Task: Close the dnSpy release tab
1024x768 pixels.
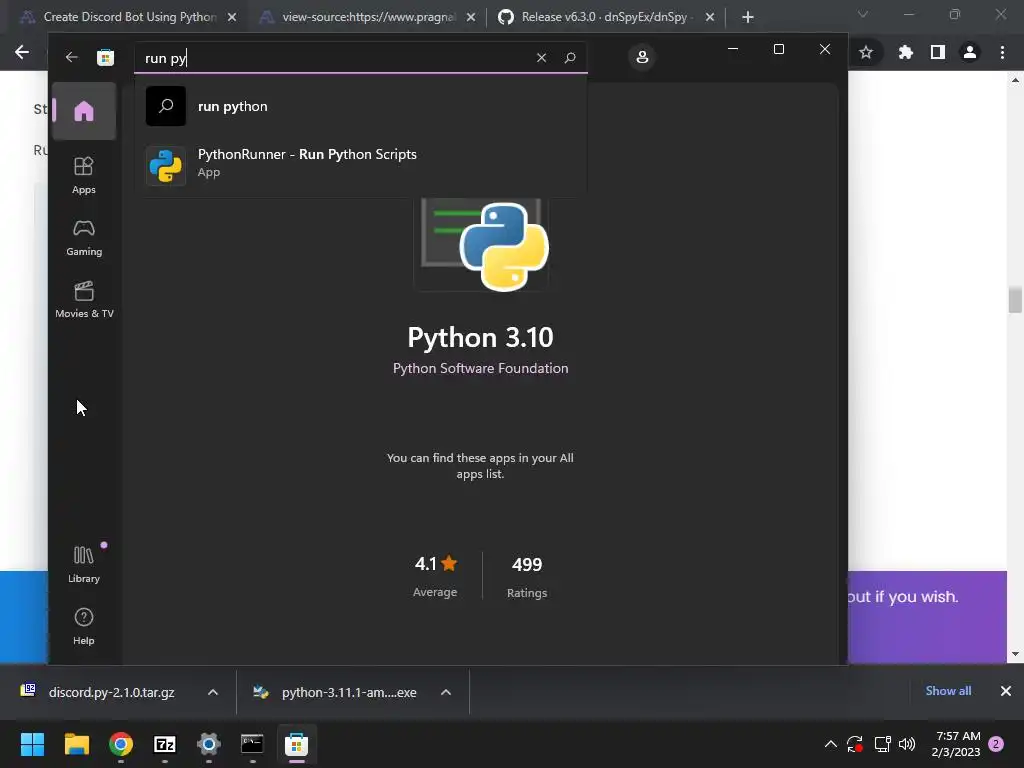Action: pos(710,18)
